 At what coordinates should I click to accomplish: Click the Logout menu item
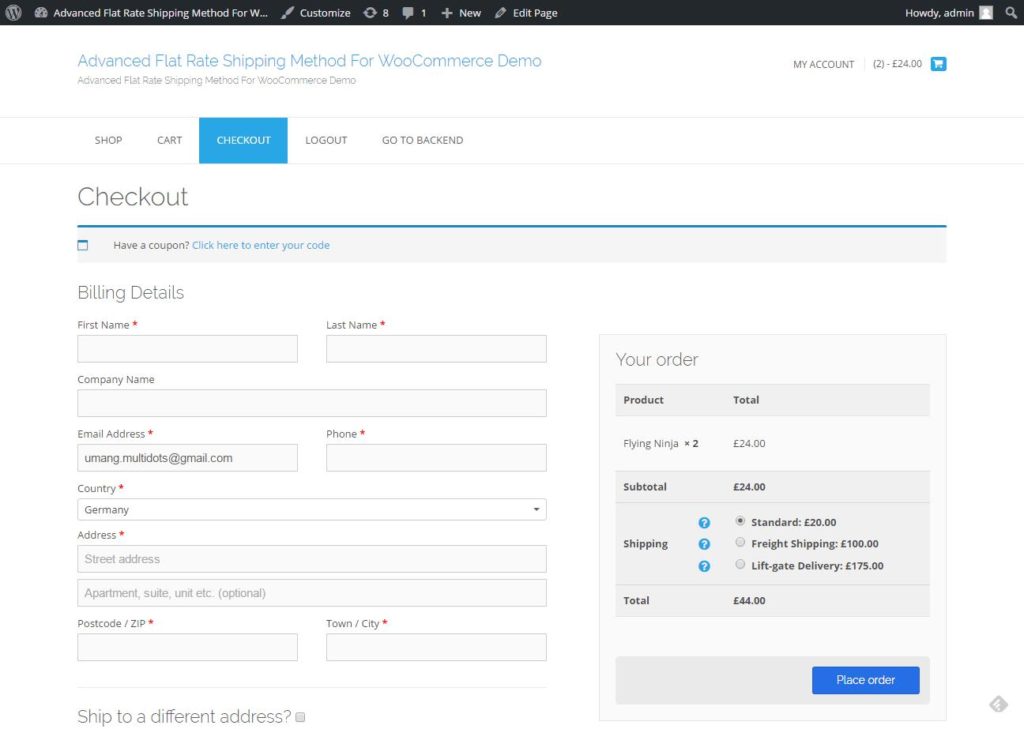(x=326, y=140)
